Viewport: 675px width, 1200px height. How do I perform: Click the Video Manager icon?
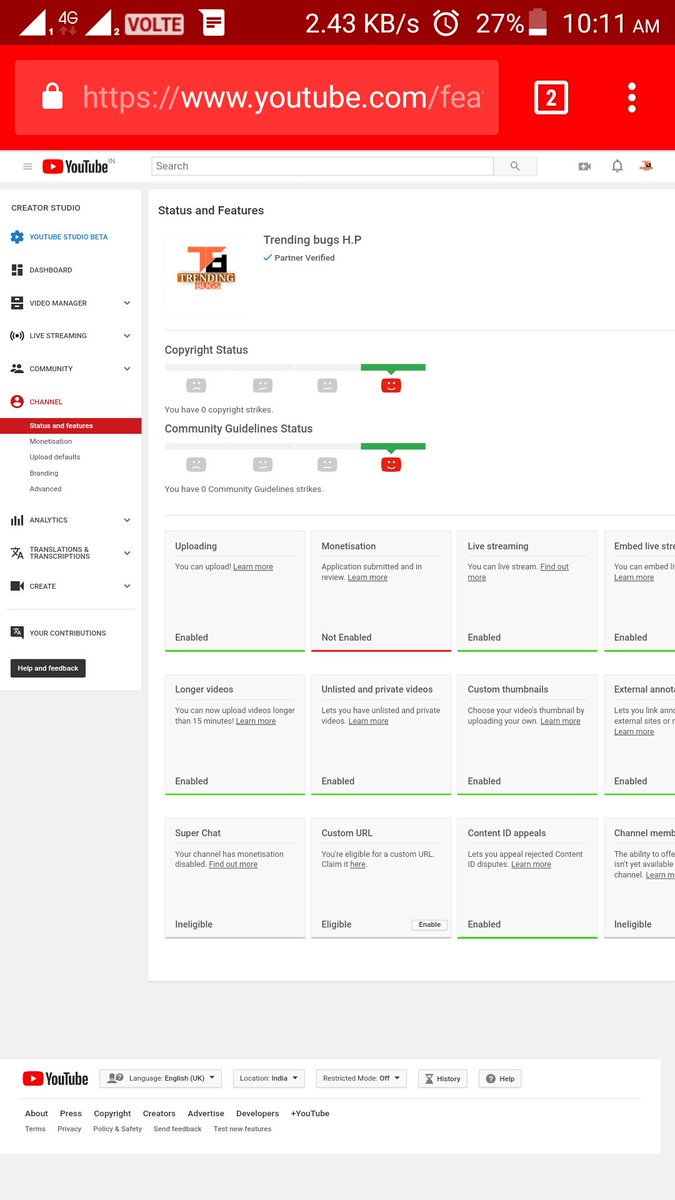coord(17,303)
